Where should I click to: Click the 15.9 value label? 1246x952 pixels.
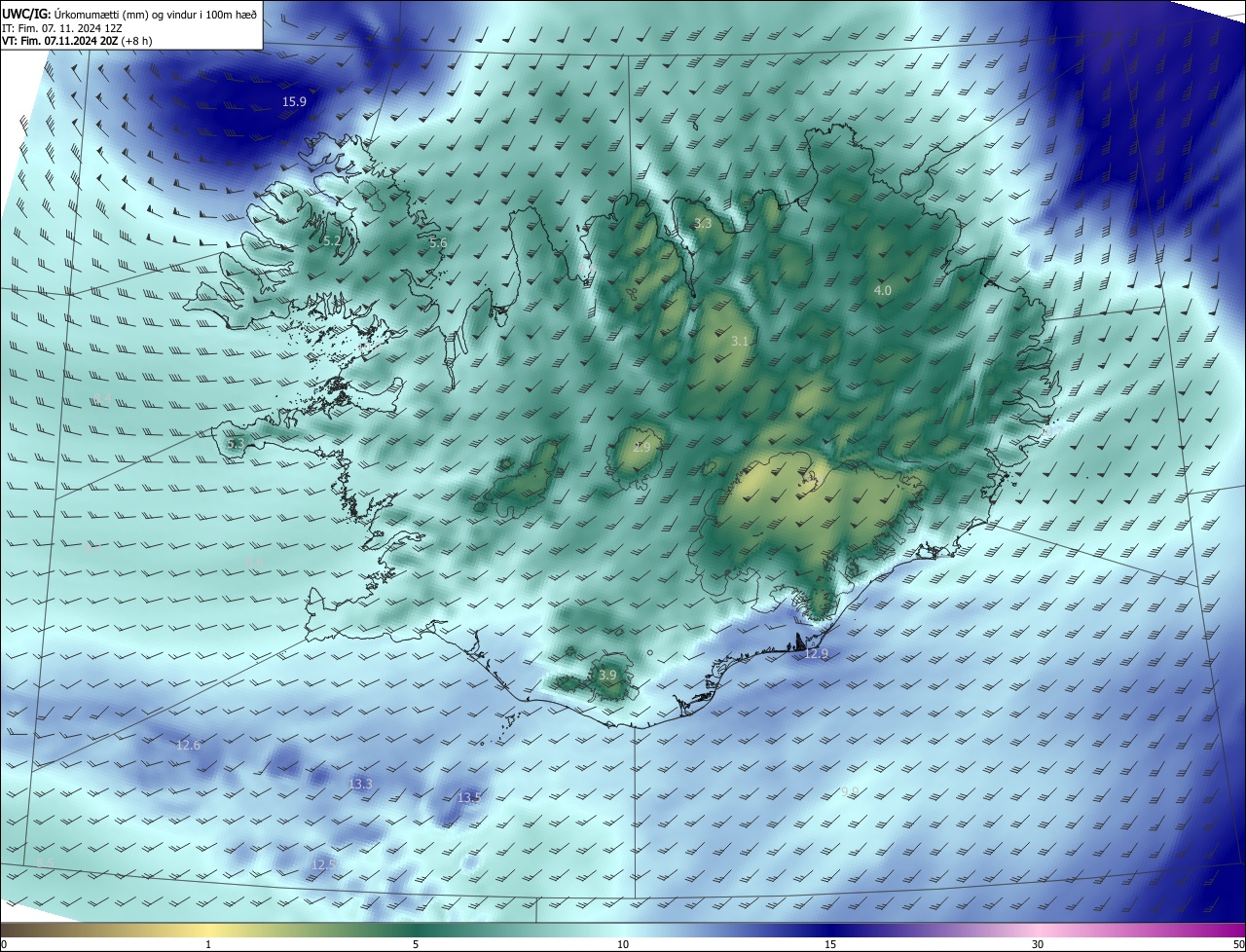[294, 101]
